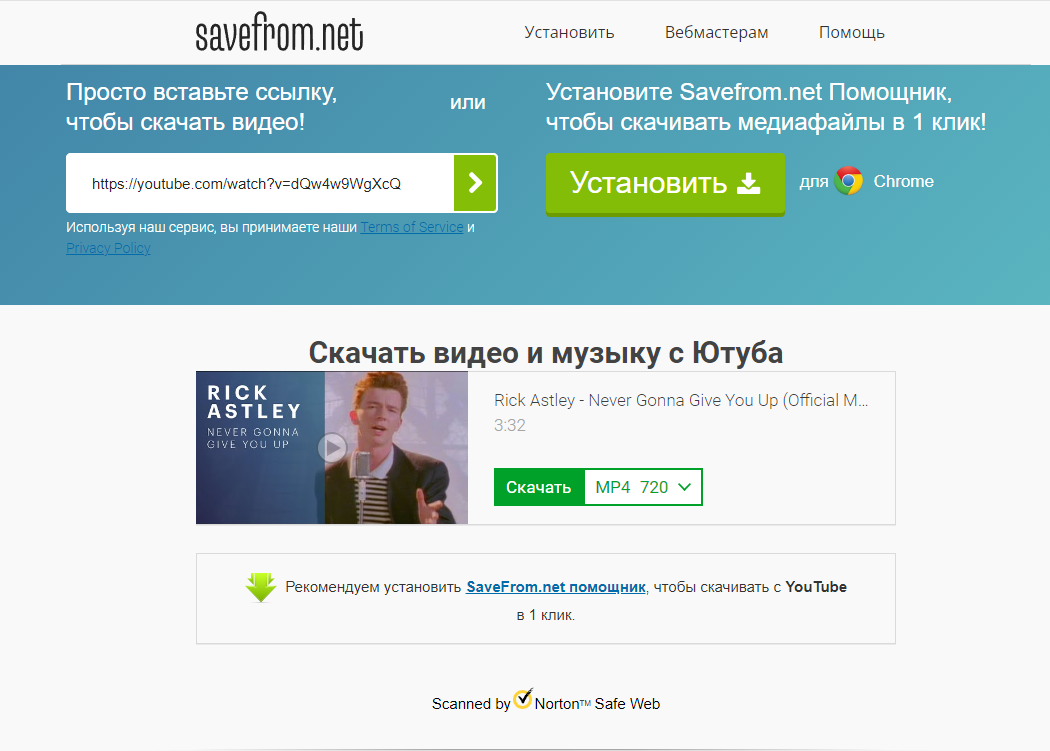1050x751 pixels.
Task: Play the video preview via play icon
Action: [332, 448]
